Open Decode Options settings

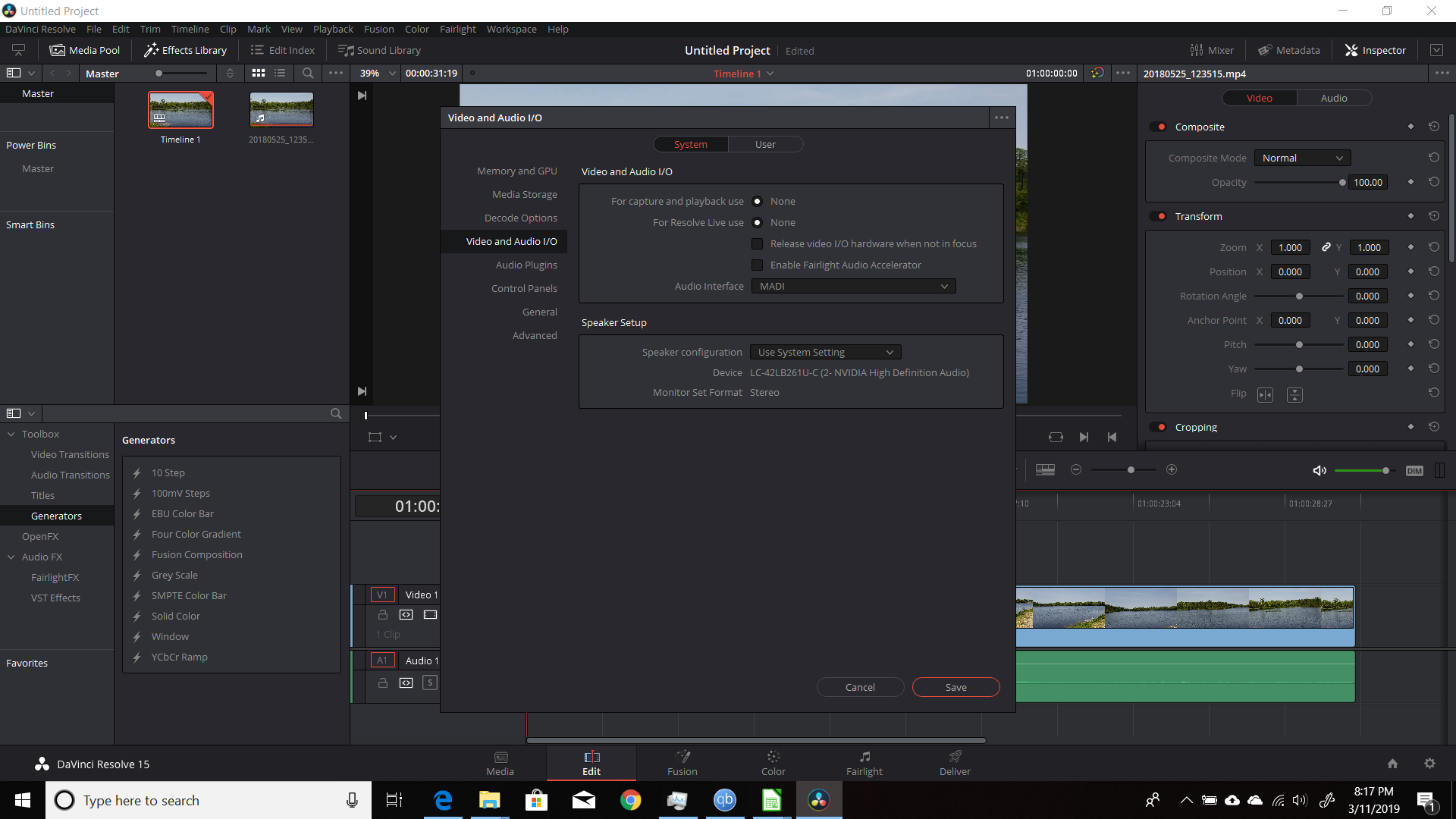click(520, 218)
